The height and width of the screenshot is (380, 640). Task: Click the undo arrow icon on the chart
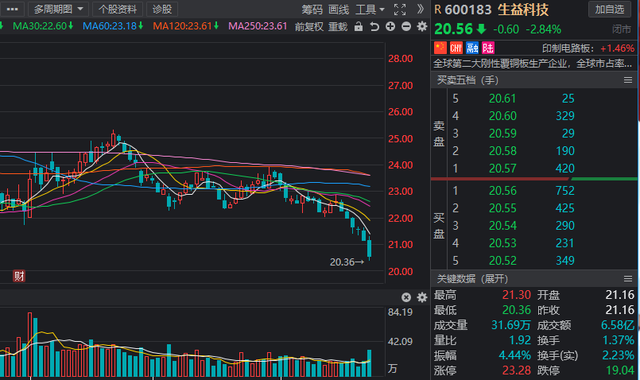[x=374, y=27]
